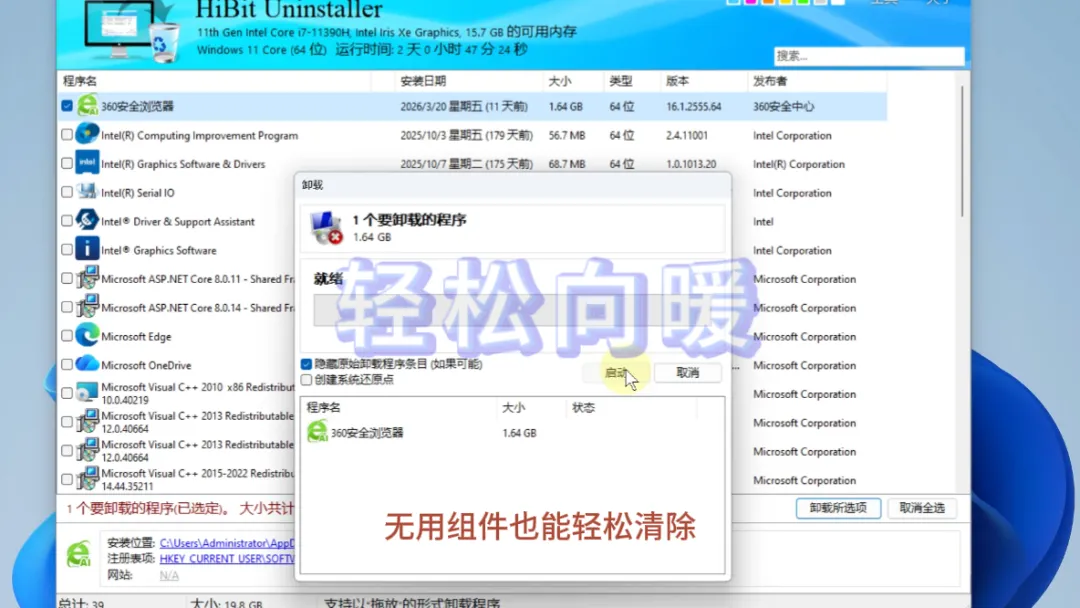
Task: Tick the Visual C++ 2015-2022 checkbox
Action: tap(67, 479)
